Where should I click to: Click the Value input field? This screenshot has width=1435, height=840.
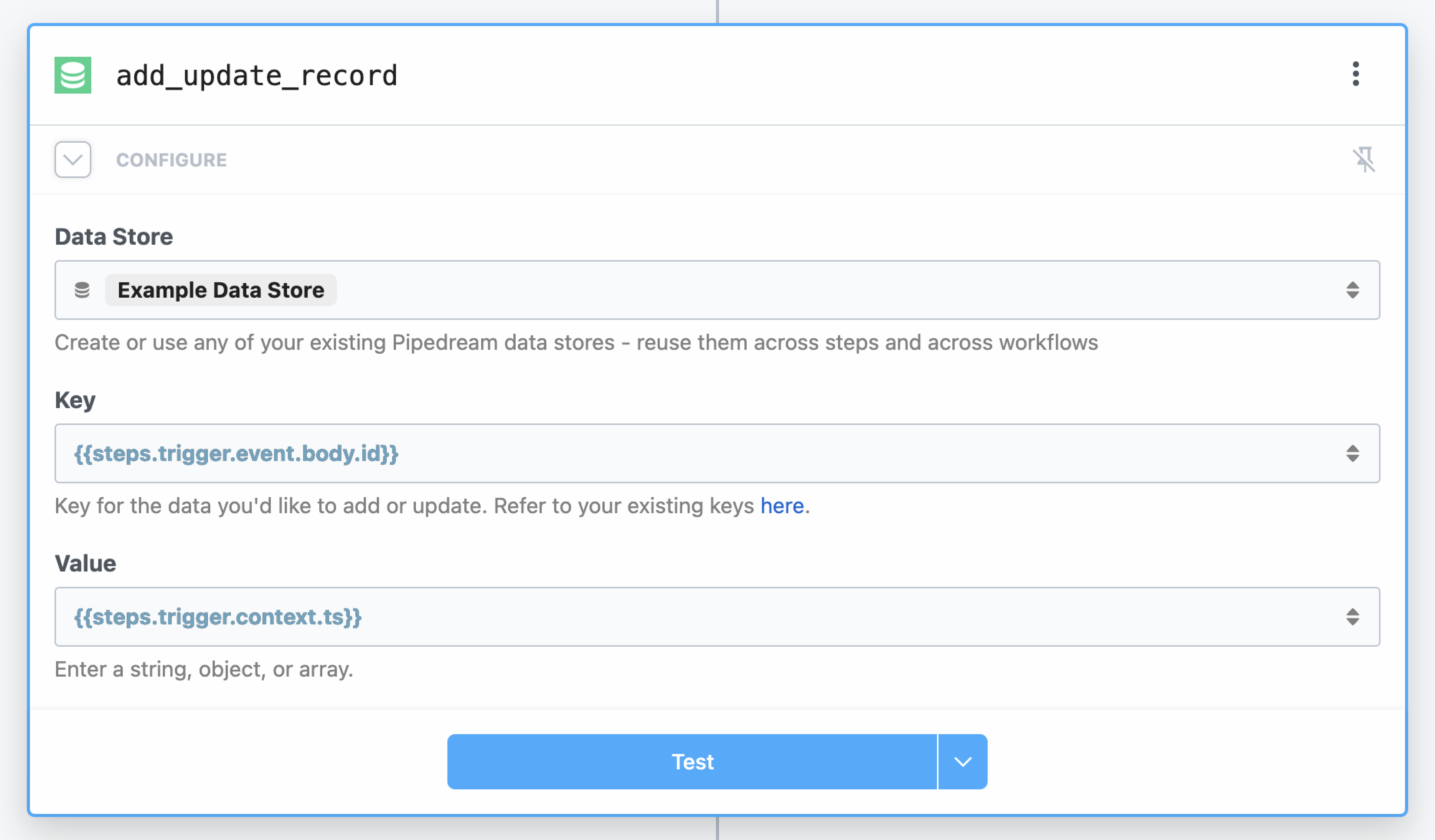point(717,617)
